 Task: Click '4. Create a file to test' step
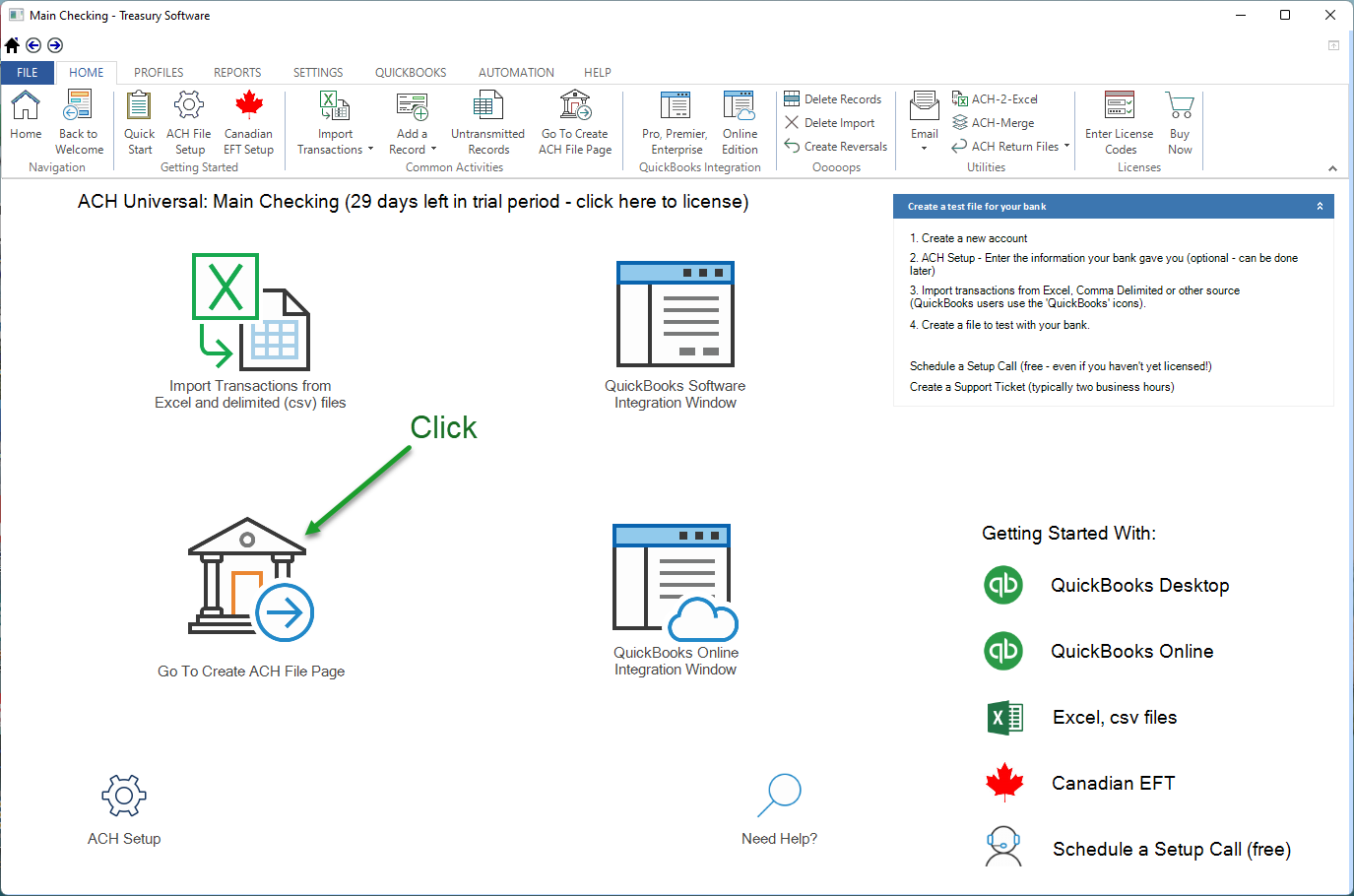(x=999, y=325)
